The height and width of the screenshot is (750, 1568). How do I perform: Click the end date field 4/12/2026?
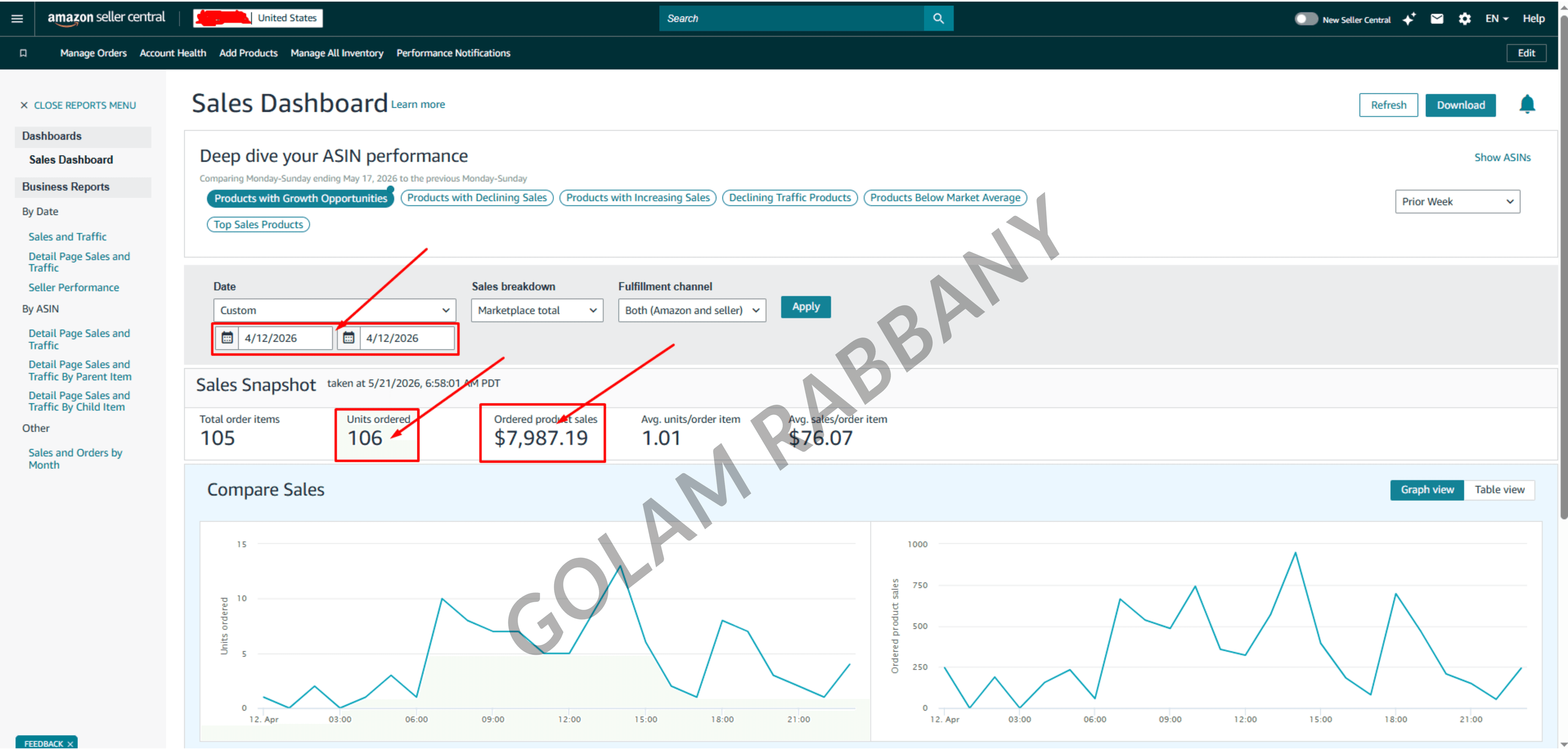[x=407, y=338]
